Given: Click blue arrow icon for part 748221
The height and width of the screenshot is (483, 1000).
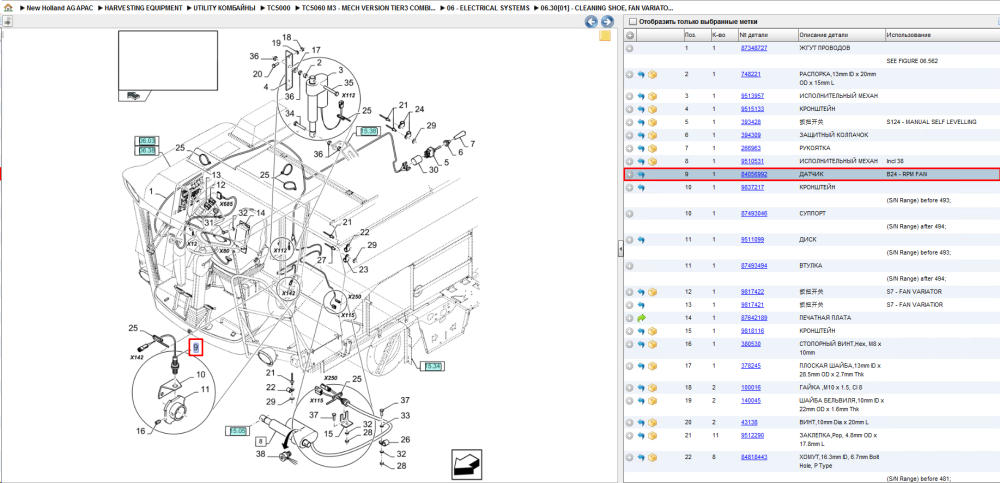Looking at the screenshot, I should tap(641, 75).
